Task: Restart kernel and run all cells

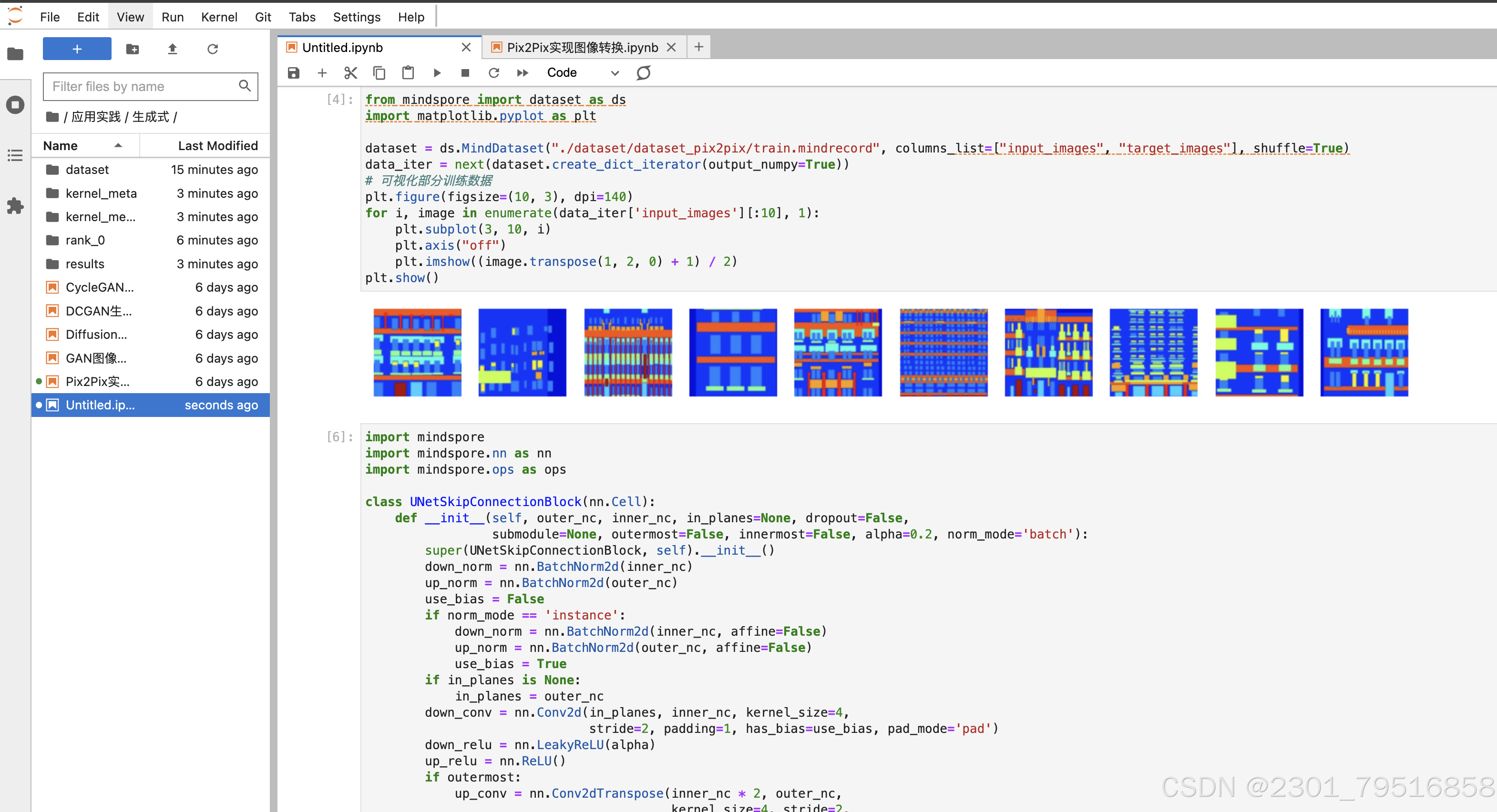Action: pyautogui.click(x=523, y=72)
